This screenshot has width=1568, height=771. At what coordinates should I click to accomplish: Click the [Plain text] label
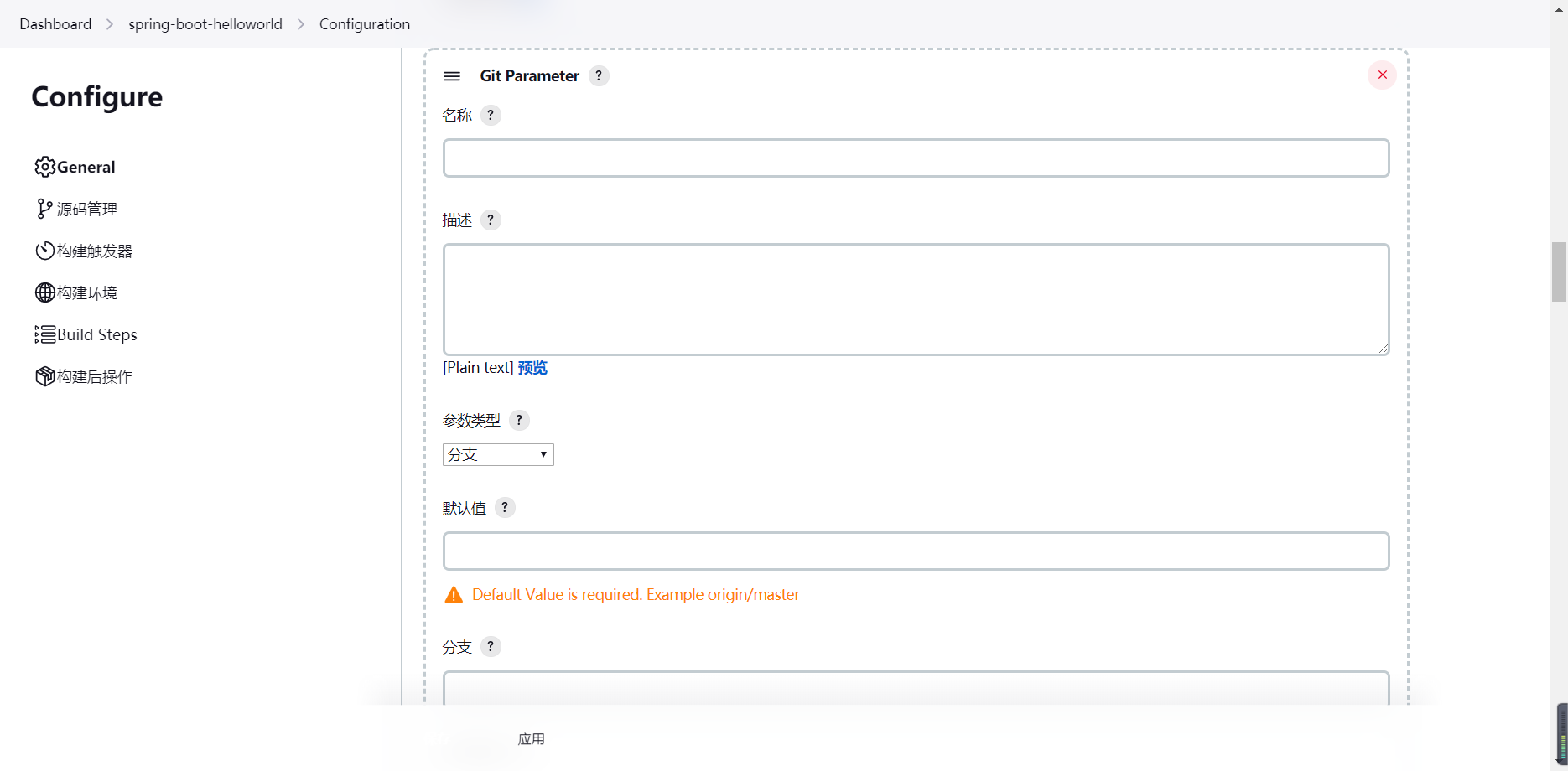478,368
